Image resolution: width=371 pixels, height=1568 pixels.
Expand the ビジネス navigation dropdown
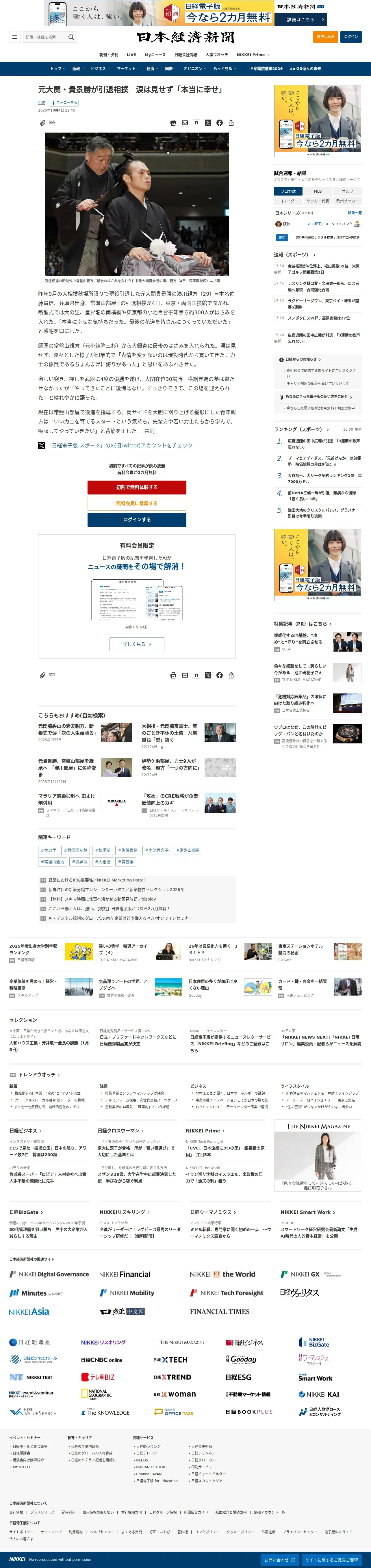point(100,69)
